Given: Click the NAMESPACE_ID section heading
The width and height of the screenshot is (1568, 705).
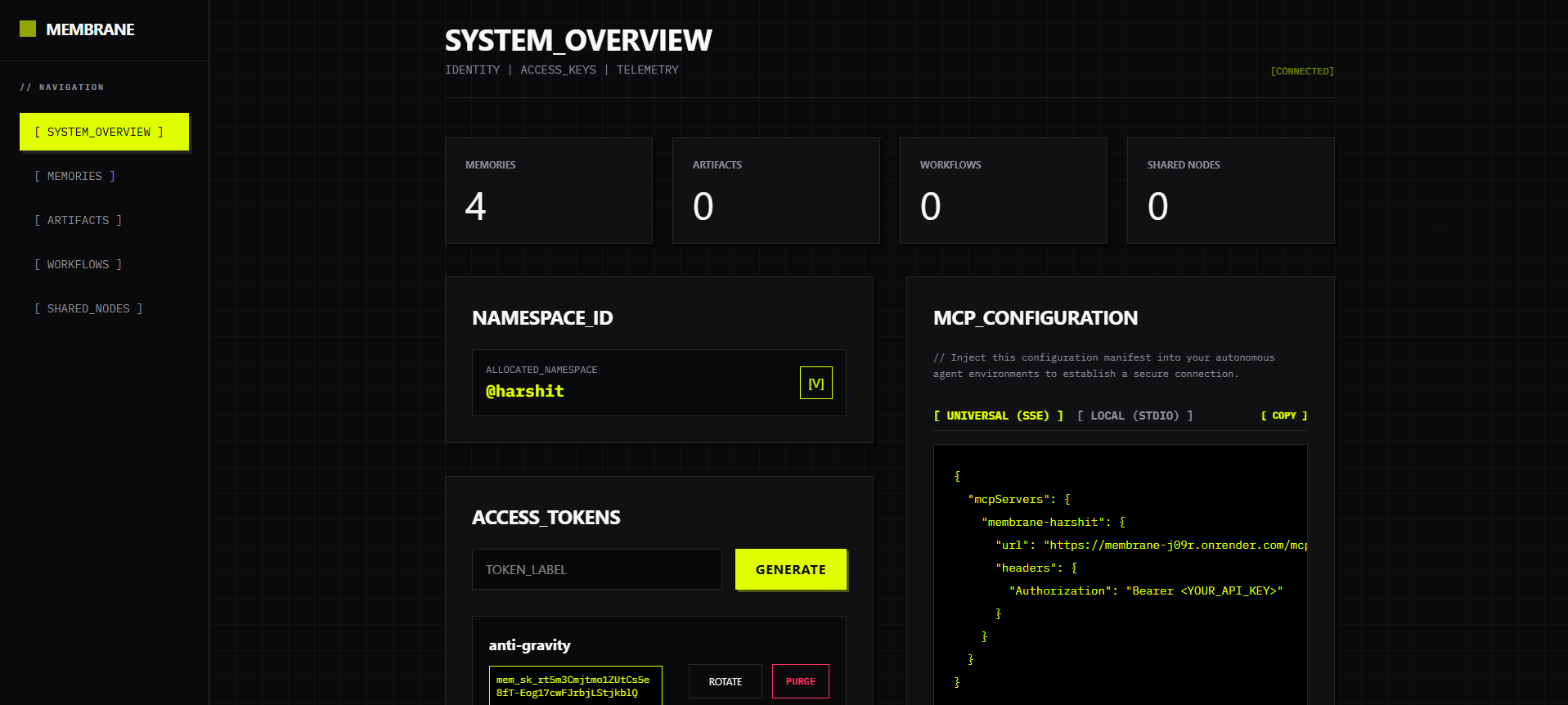Looking at the screenshot, I should [542, 317].
